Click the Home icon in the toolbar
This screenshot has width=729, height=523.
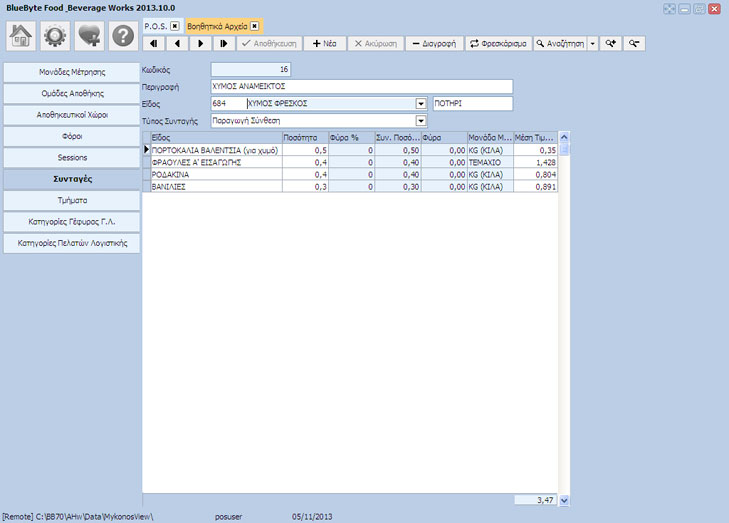click(x=23, y=35)
